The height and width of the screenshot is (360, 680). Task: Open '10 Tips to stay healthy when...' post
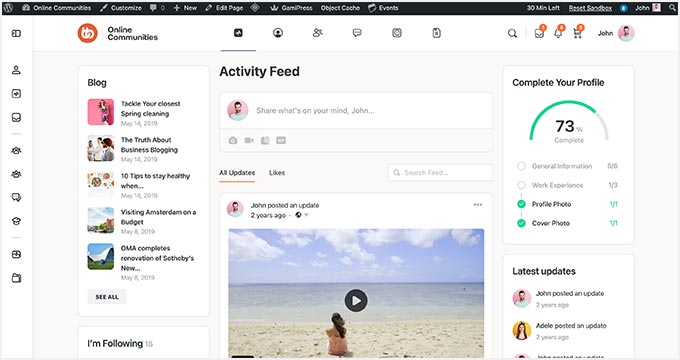click(x=155, y=181)
